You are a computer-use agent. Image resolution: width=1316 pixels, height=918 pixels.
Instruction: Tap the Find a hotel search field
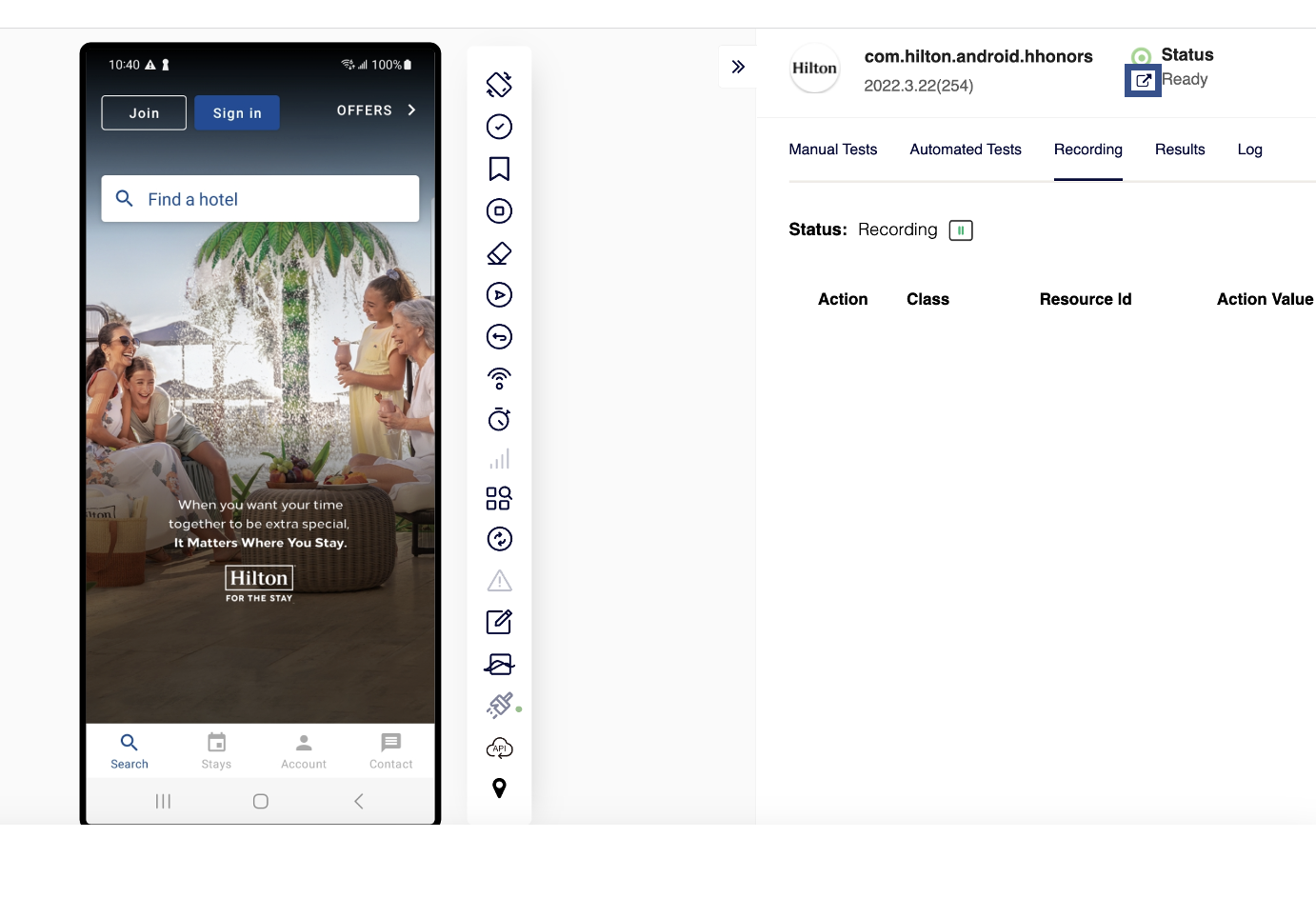(x=260, y=199)
